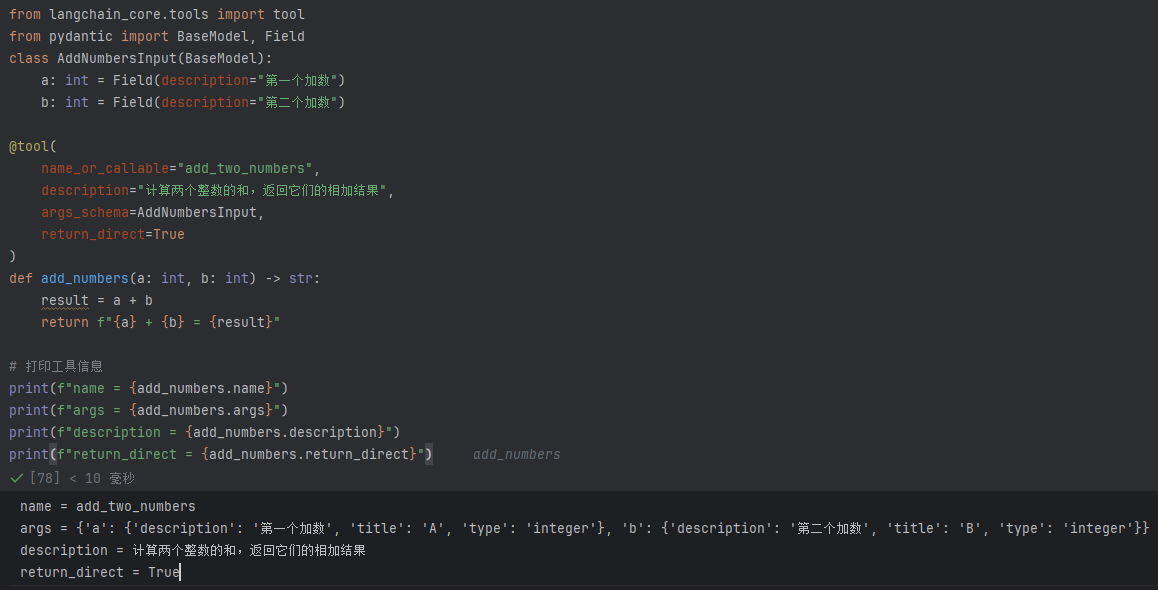This screenshot has height=590, width=1158.
Task: Click the grey add_numbers inlay hint
Action: point(516,454)
